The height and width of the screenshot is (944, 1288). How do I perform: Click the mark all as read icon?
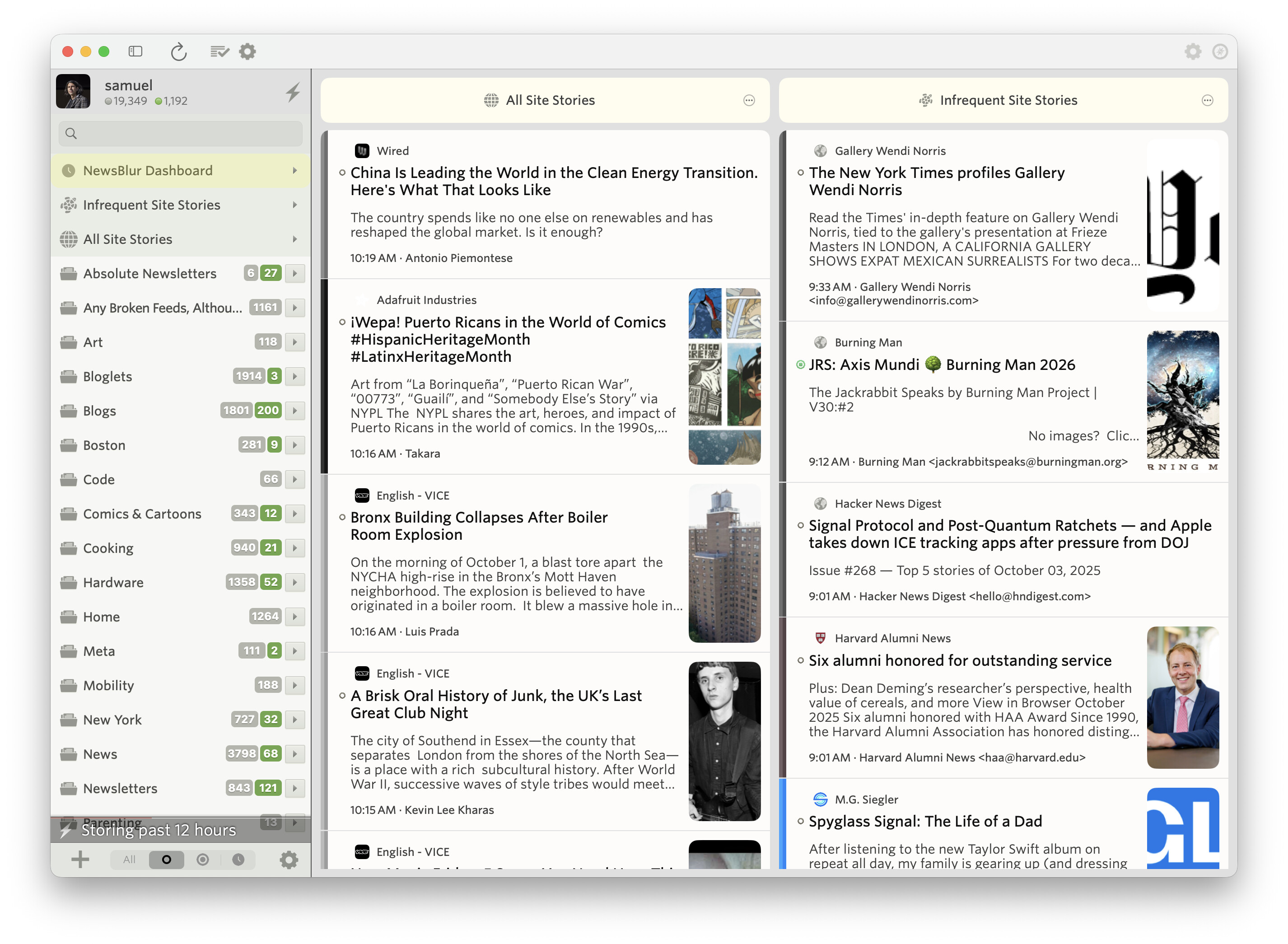(219, 51)
